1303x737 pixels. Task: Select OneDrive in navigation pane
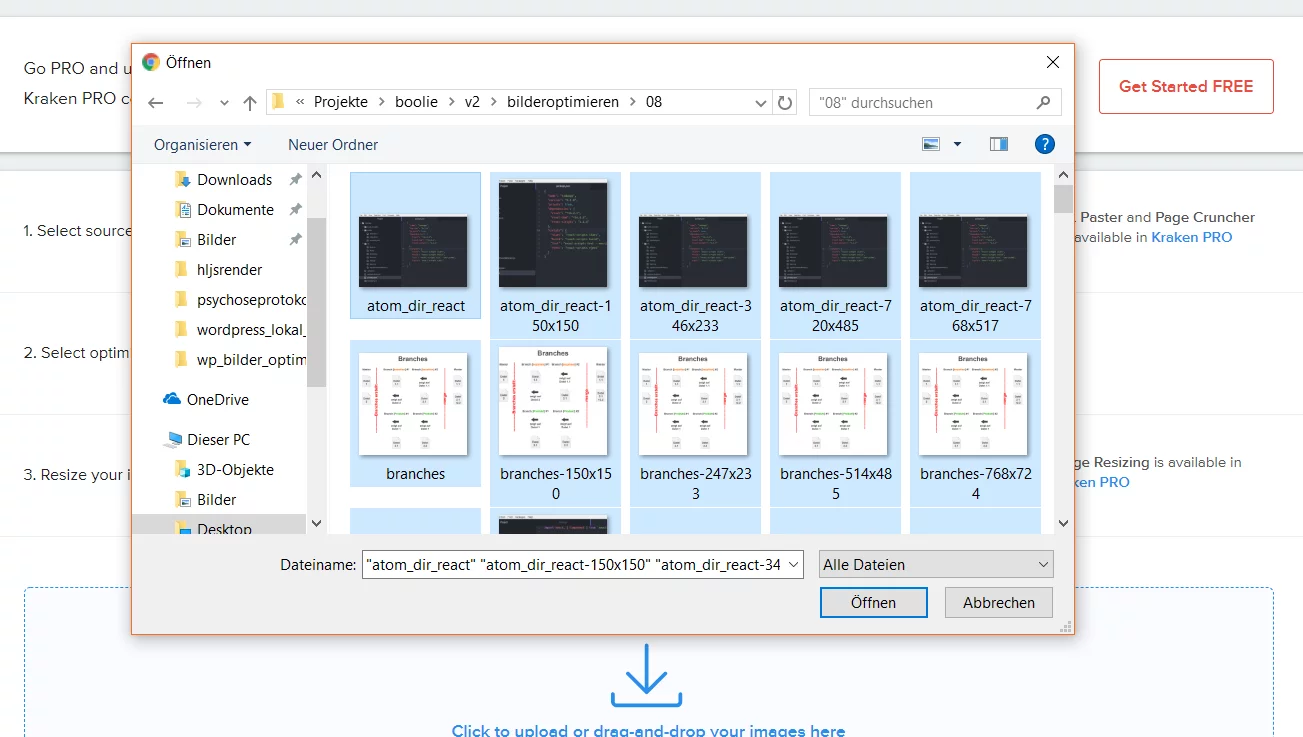[x=218, y=400]
